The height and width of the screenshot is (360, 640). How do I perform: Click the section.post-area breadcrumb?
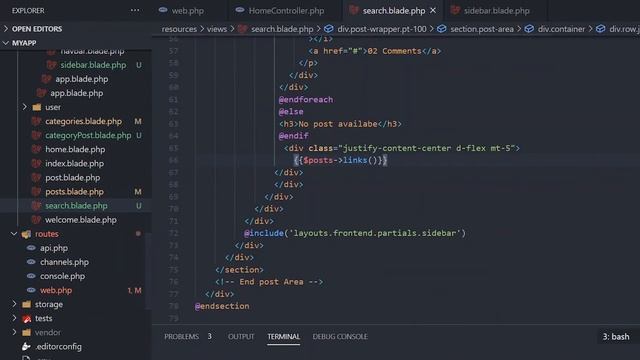point(482,29)
